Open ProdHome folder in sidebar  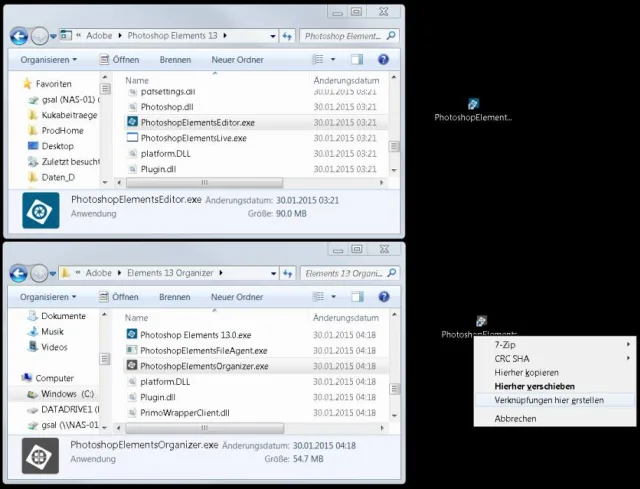pyautogui.click(x=56, y=131)
